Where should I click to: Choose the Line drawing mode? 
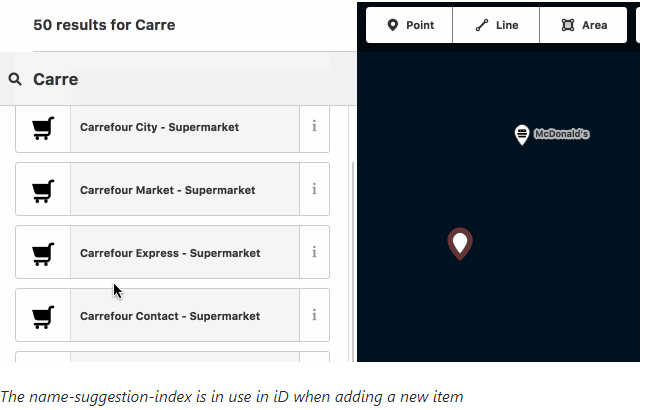(x=496, y=25)
